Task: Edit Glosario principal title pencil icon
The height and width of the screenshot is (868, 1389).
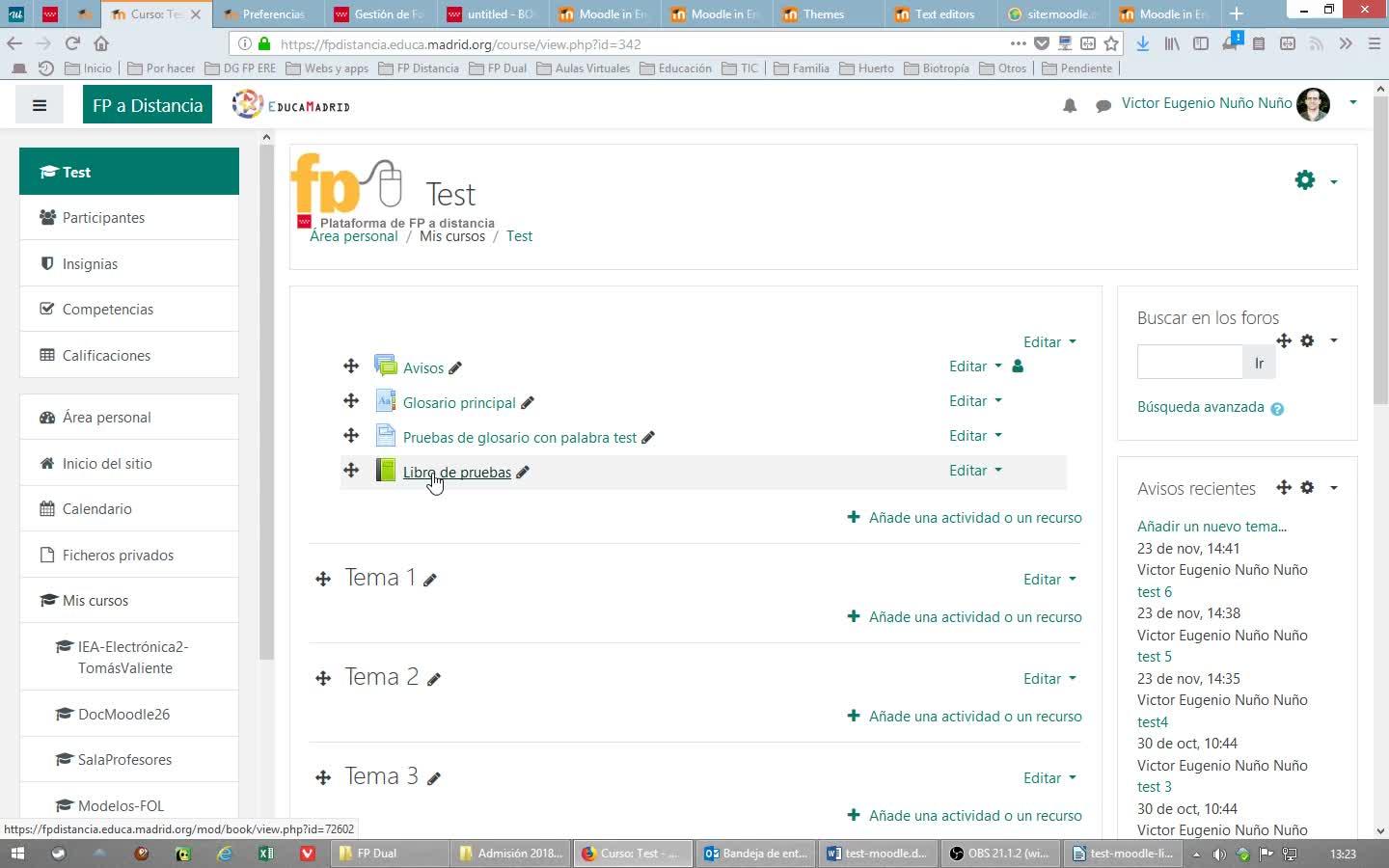Action: pyautogui.click(x=528, y=402)
